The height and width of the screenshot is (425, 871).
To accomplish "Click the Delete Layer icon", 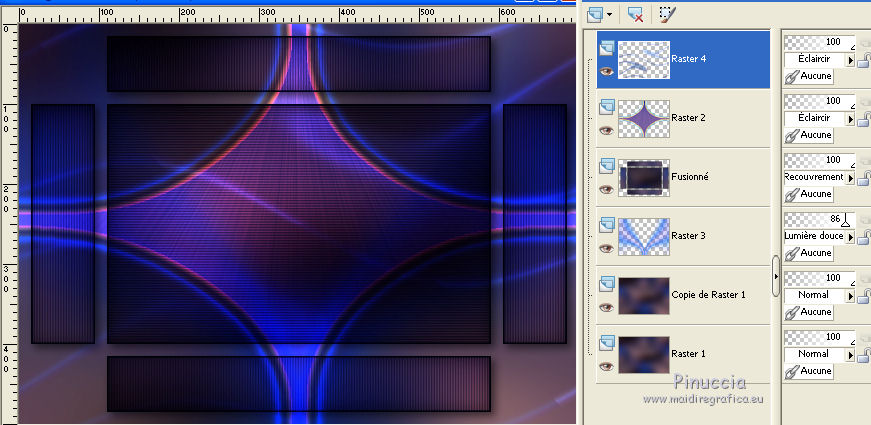I will (635, 14).
